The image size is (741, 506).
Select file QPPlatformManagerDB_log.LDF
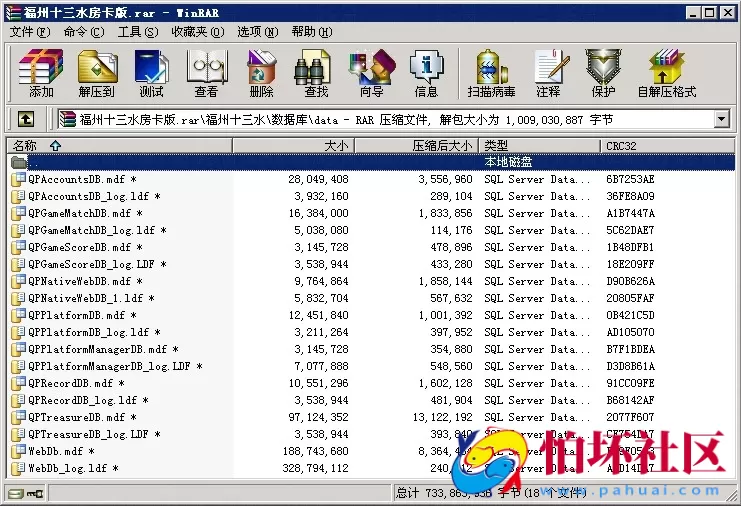tap(115, 366)
